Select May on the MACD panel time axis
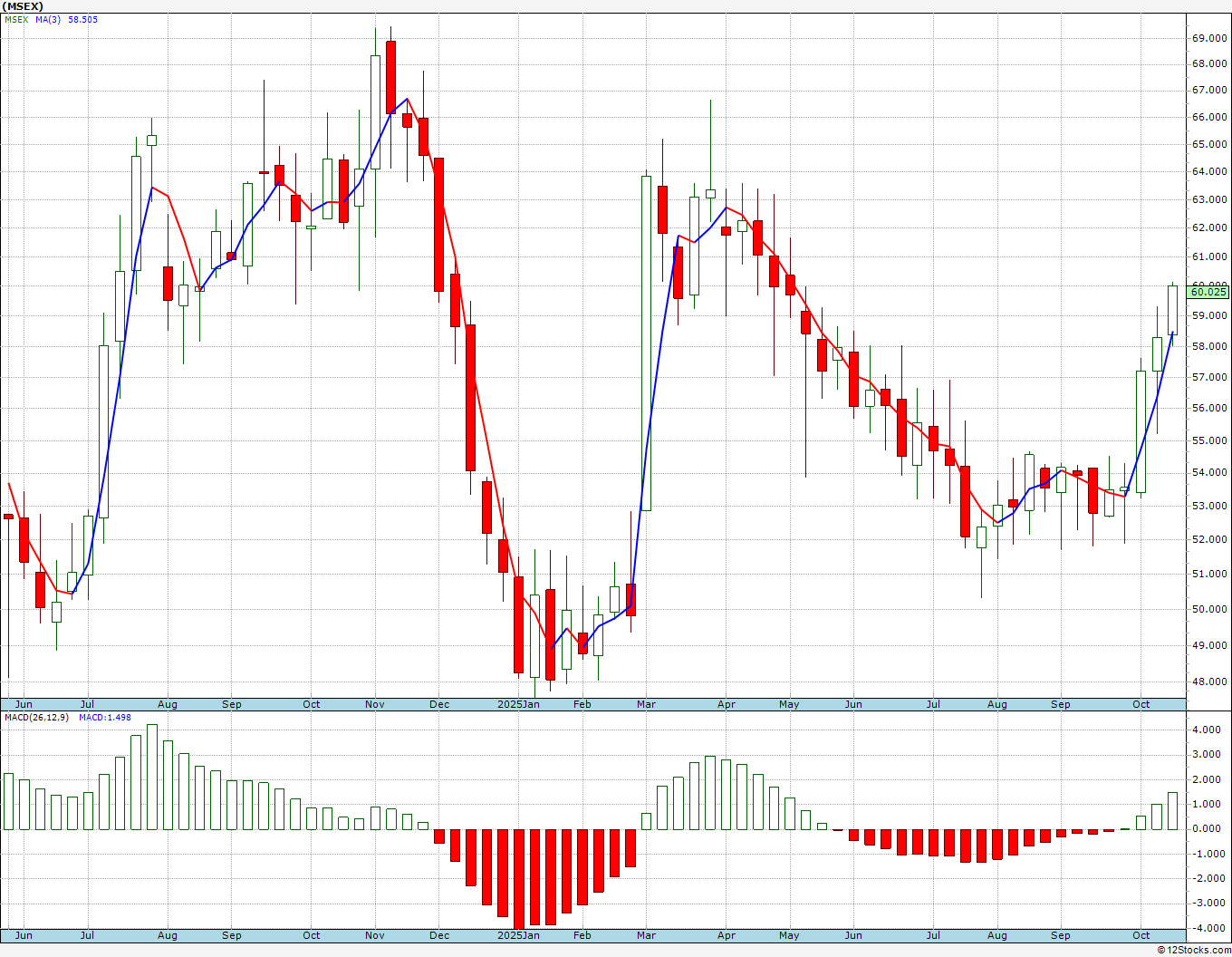The height and width of the screenshot is (957, 1232). pyautogui.click(x=789, y=935)
